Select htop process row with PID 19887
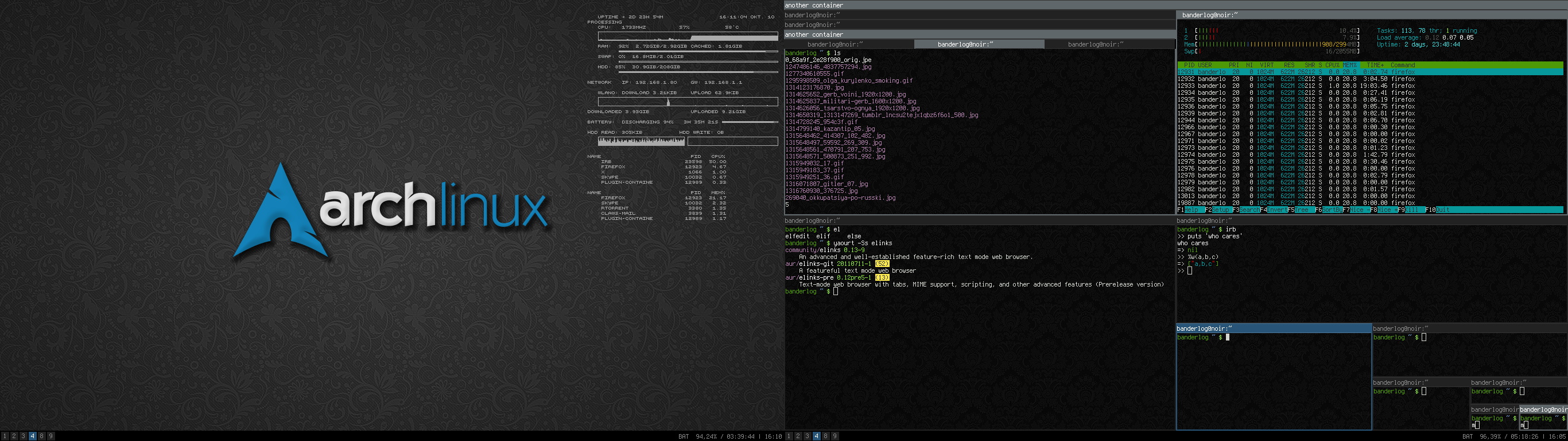The image size is (1568, 441). (x=1370, y=203)
